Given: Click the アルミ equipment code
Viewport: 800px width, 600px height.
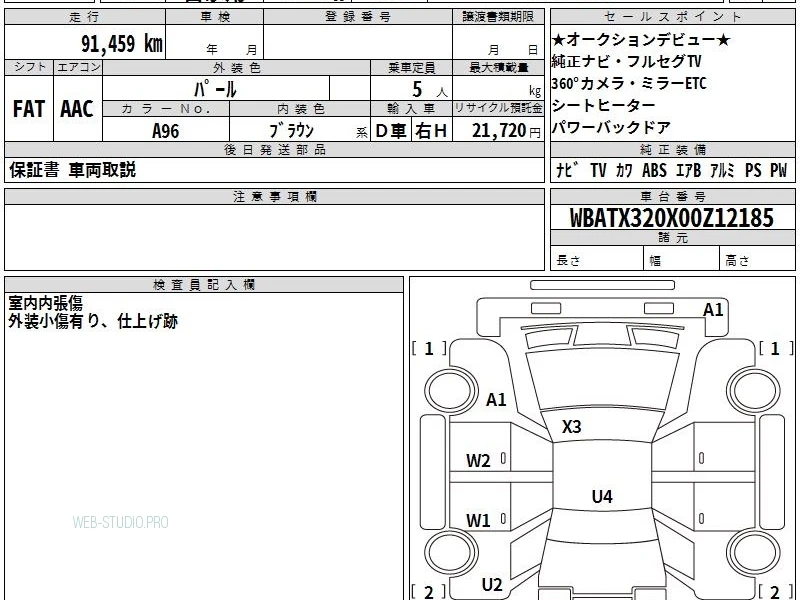Looking at the screenshot, I should coord(722,170).
